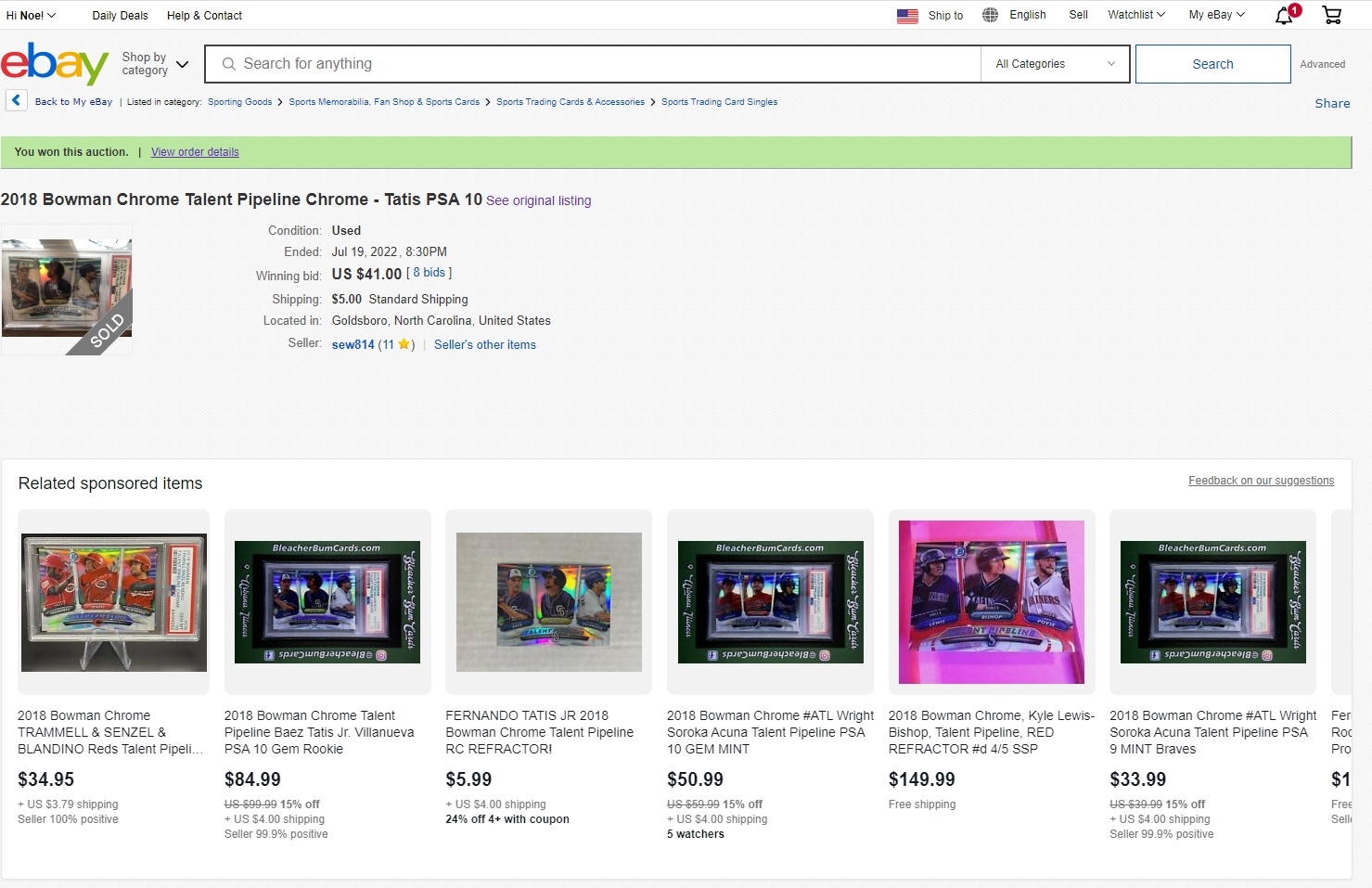
Task: Open seller sew814 profile
Action: pos(353,344)
